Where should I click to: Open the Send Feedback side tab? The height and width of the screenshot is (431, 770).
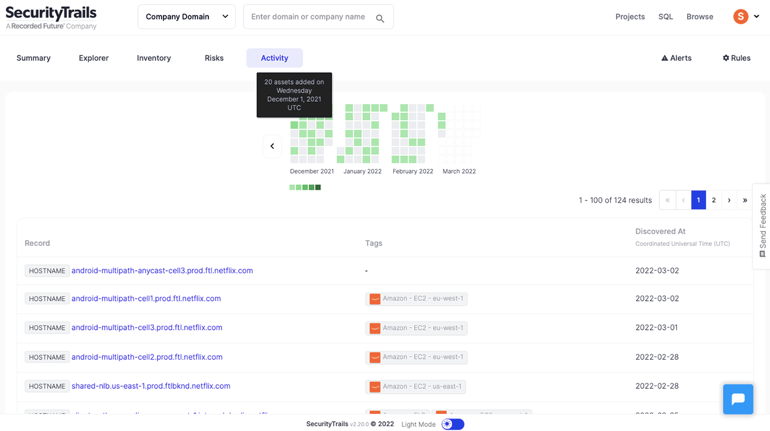click(x=762, y=226)
